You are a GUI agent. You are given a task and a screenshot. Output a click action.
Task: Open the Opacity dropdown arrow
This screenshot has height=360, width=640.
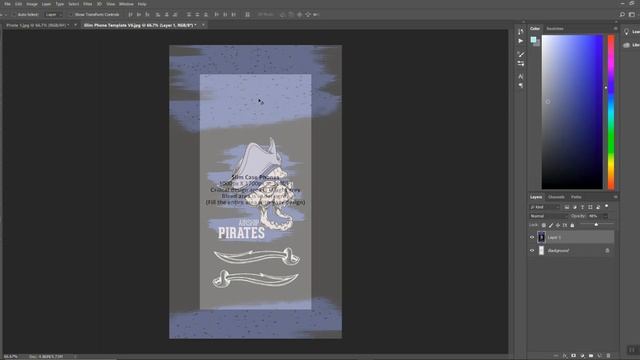(x=606, y=216)
